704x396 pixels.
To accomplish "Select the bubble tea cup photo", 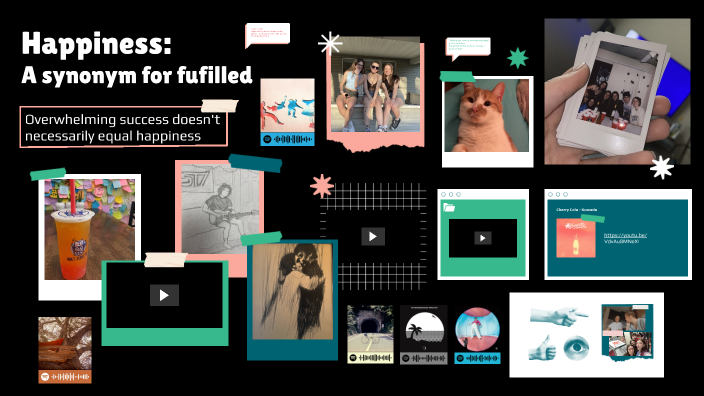I will (x=90, y=229).
